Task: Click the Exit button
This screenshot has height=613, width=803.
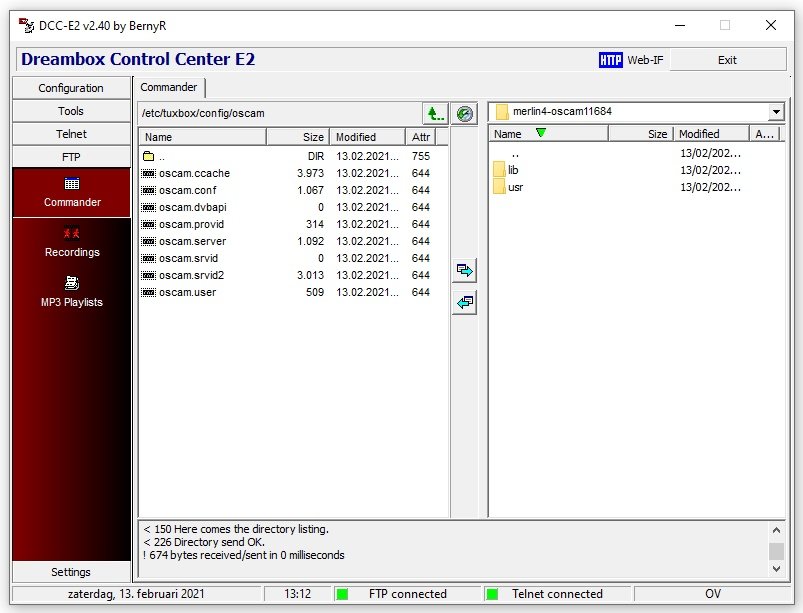Action: (727, 60)
